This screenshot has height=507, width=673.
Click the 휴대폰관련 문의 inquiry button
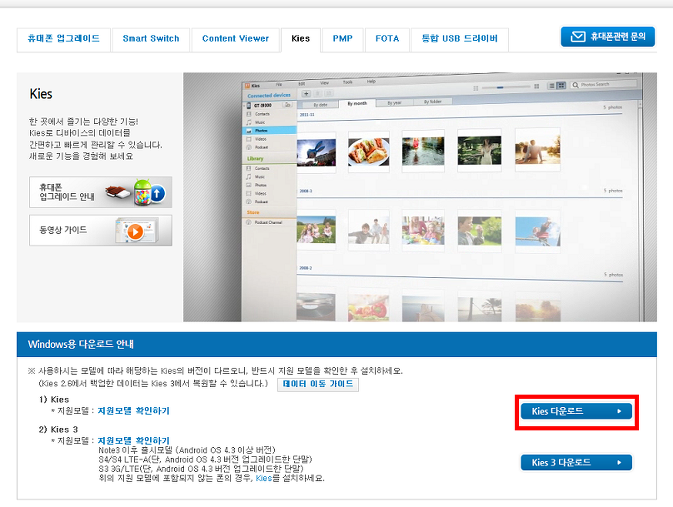click(x=608, y=37)
